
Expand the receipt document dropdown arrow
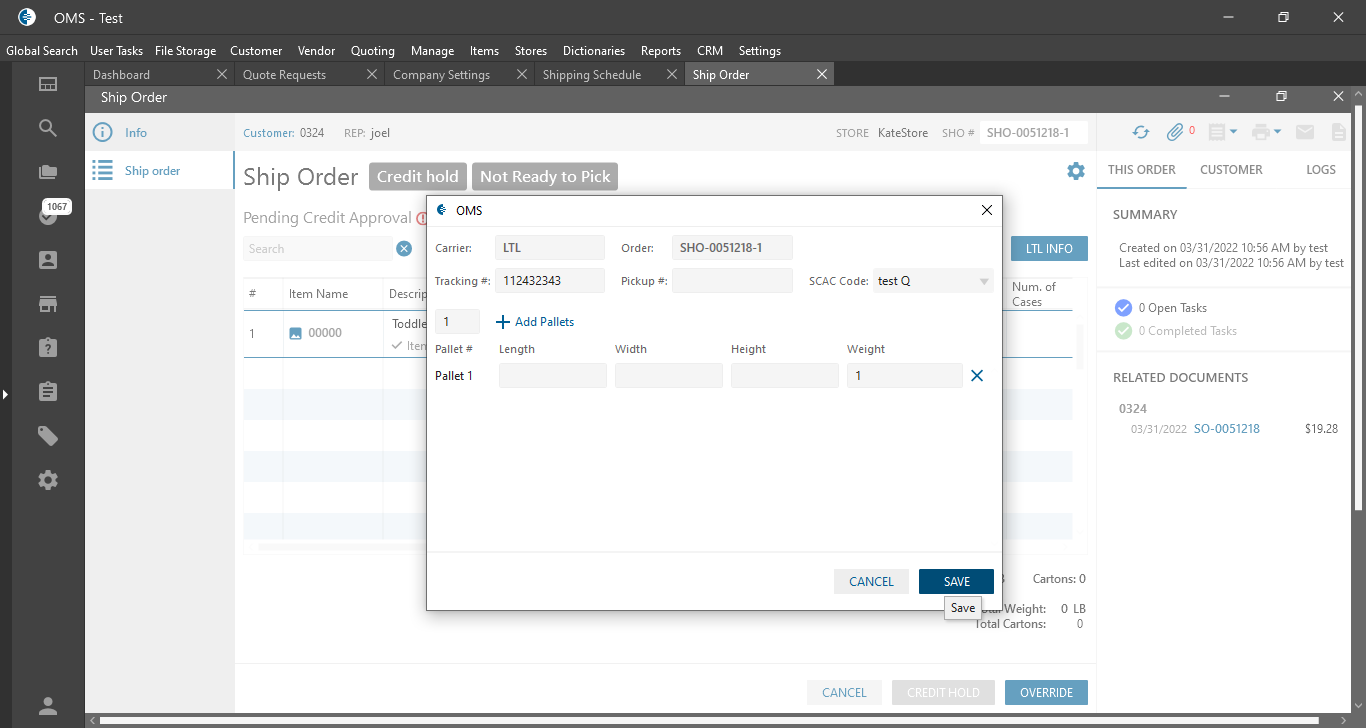pyautogui.click(x=1233, y=132)
